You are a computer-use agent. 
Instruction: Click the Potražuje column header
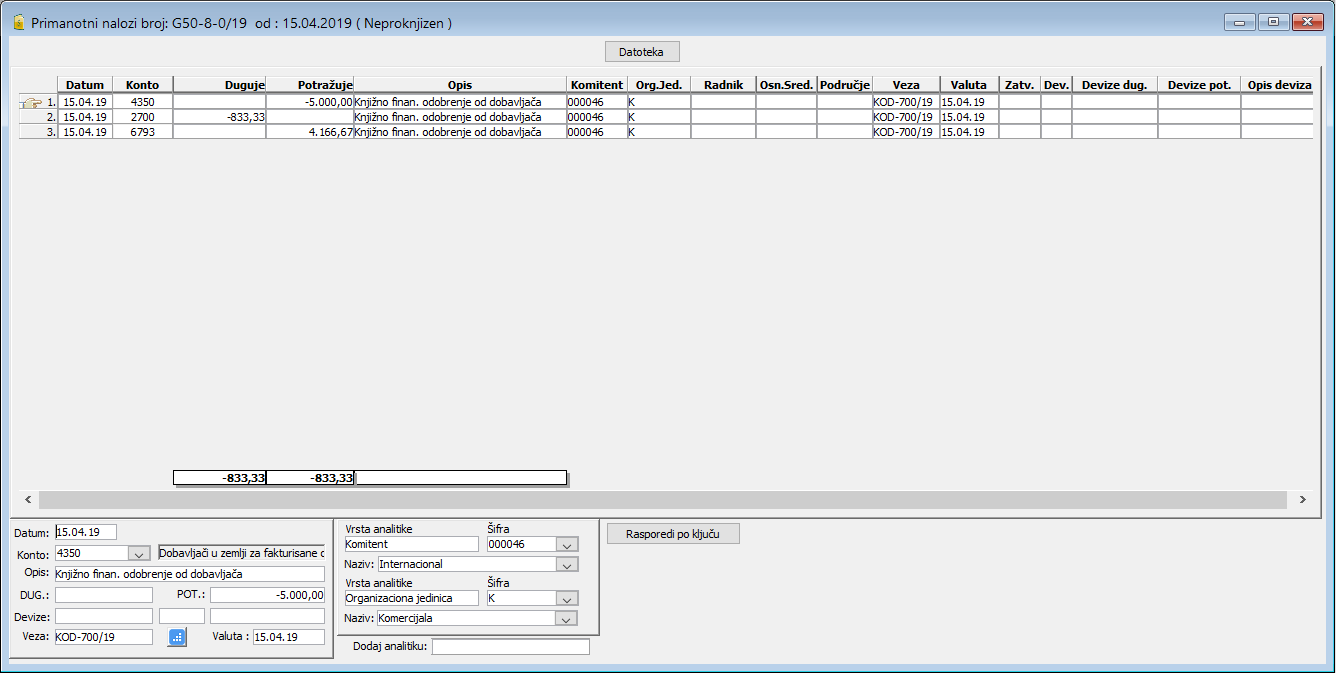click(310, 85)
